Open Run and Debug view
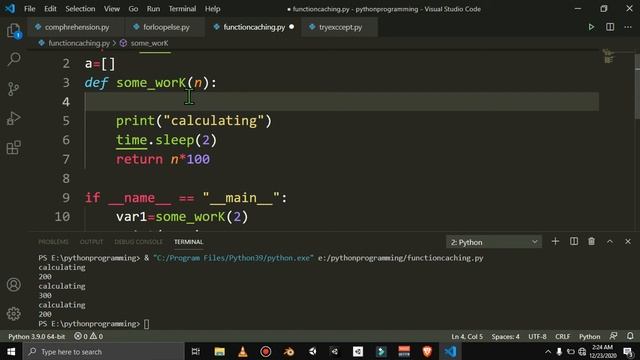Image resolution: width=640 pixels, height=360 pixels. [13, 118]
